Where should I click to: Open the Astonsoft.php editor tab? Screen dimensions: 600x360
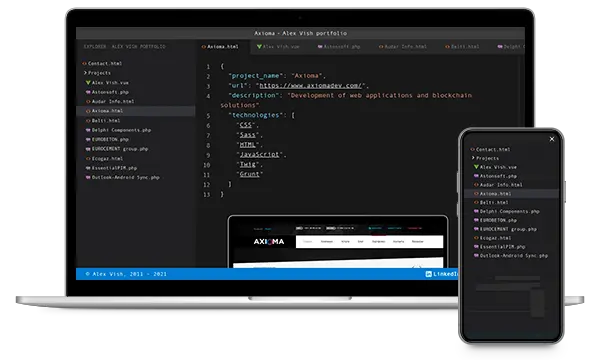[x=339, y=47]
